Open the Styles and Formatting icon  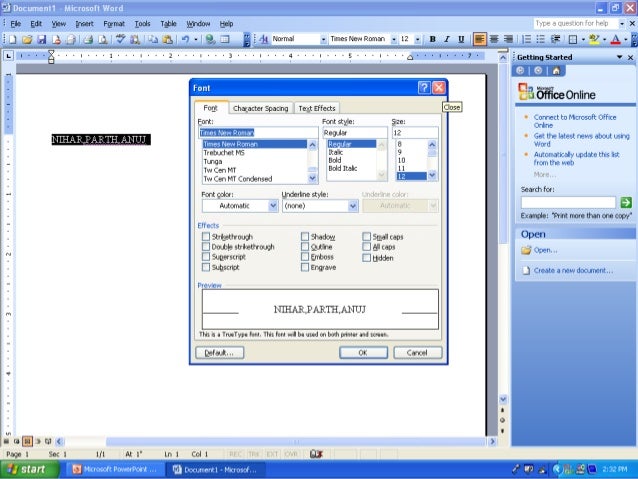[x=264, y=39]
